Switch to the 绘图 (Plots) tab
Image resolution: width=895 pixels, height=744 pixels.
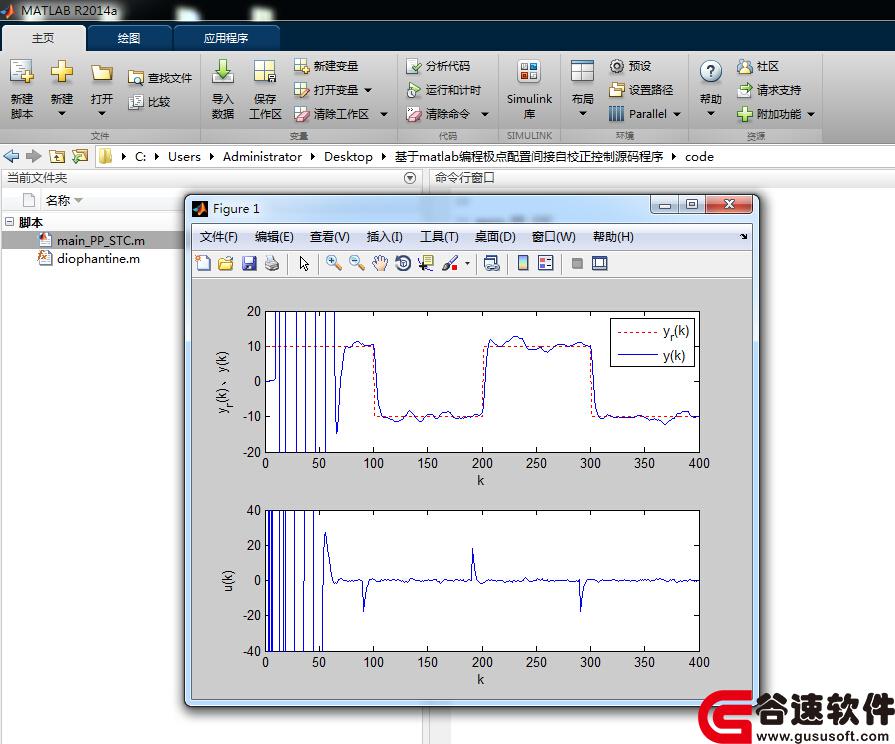(x=128, y=38)
